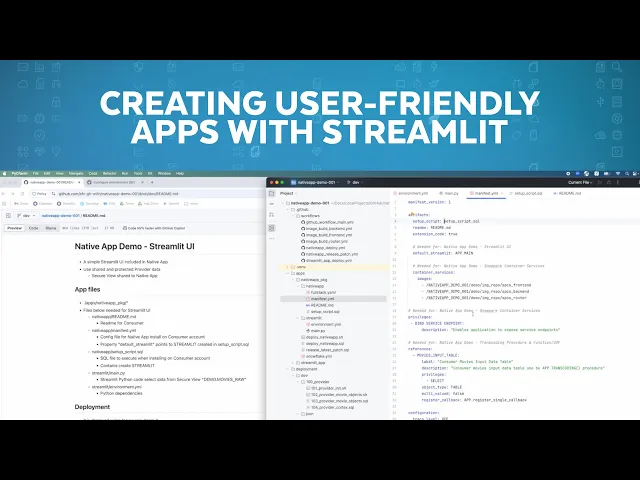The image size is (640, 480).
Task: Select the Code view on GitHub file
Action: click(33, 228)
